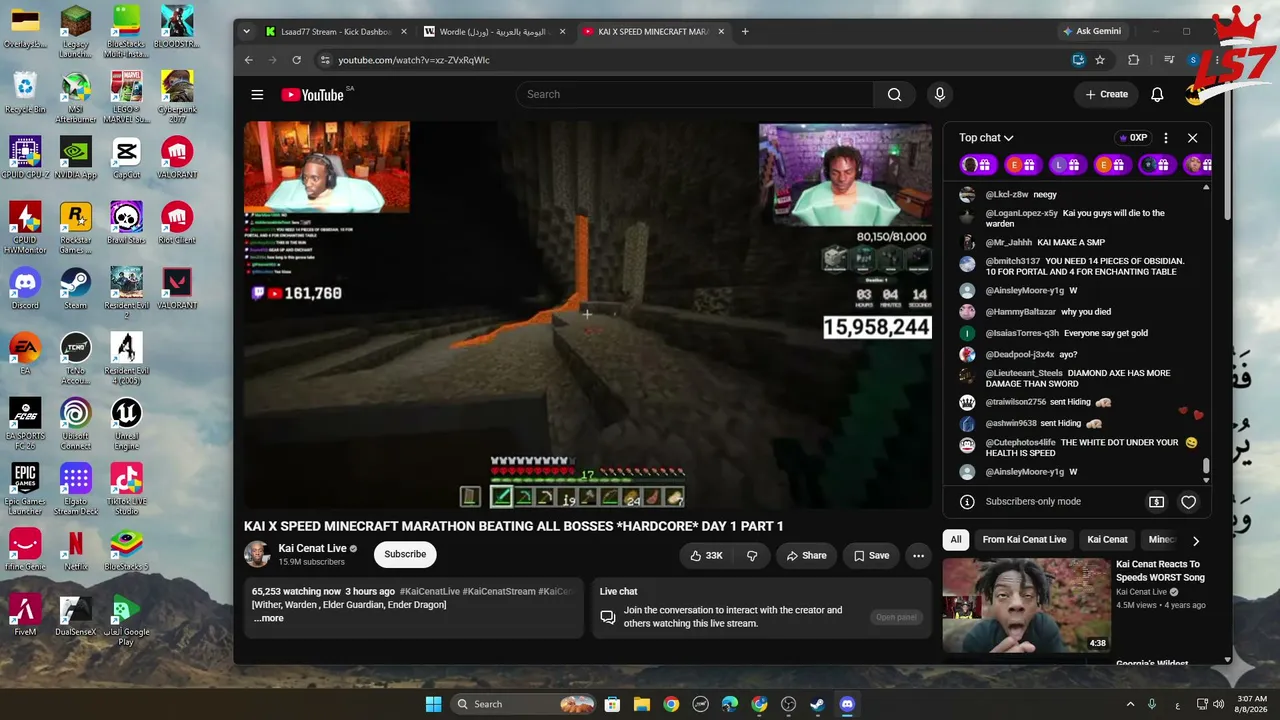Screen dimensions: 1280x720
Task: Open a new Chrome tab
Action: [x=745, y=31]
